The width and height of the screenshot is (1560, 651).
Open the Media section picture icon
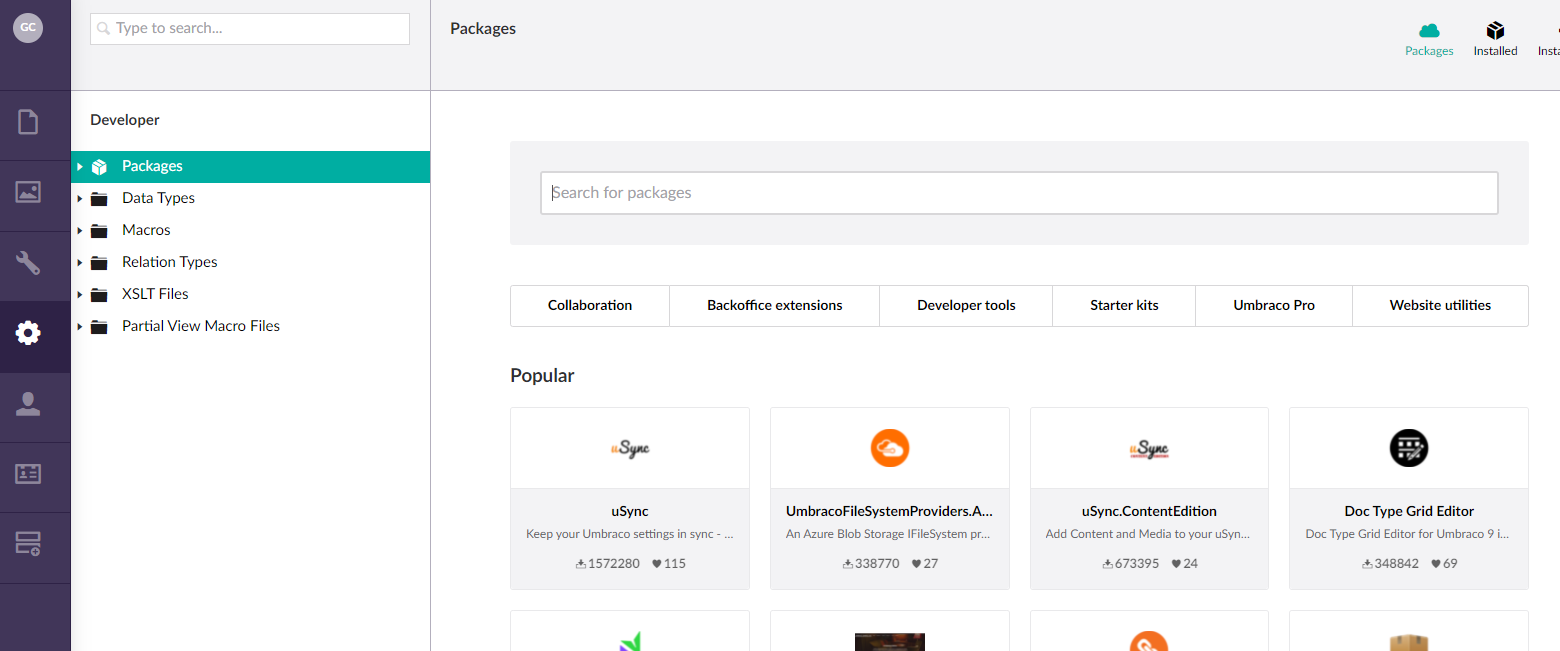[28, 192]
